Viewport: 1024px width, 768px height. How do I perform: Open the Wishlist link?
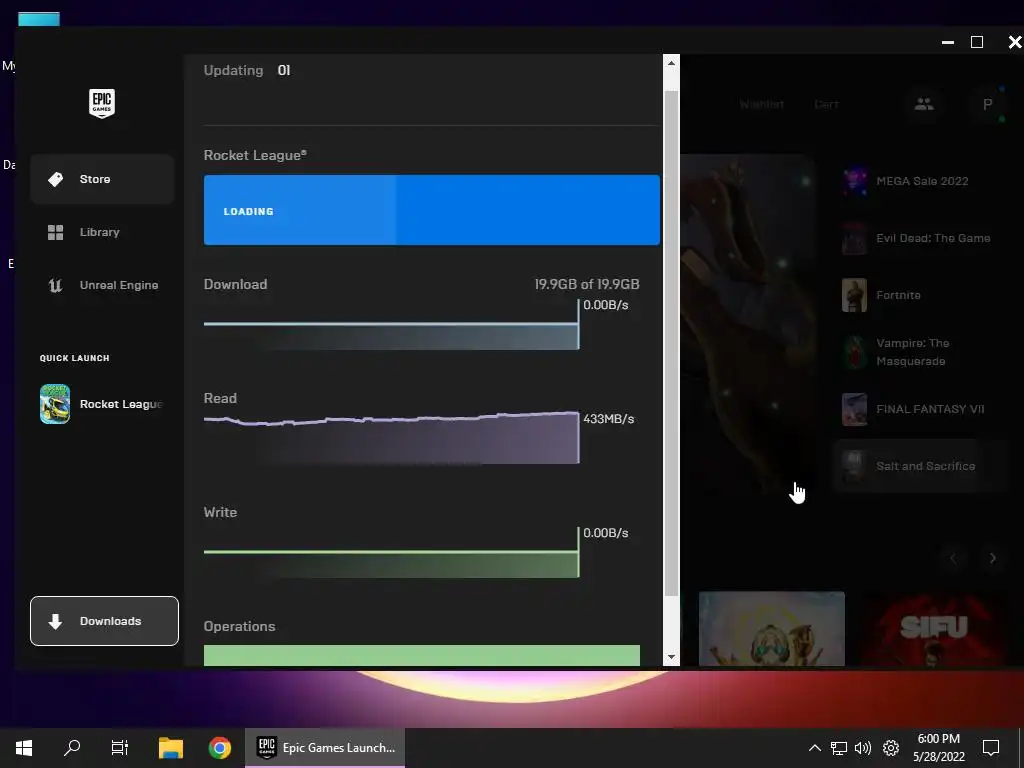point(761,104)
